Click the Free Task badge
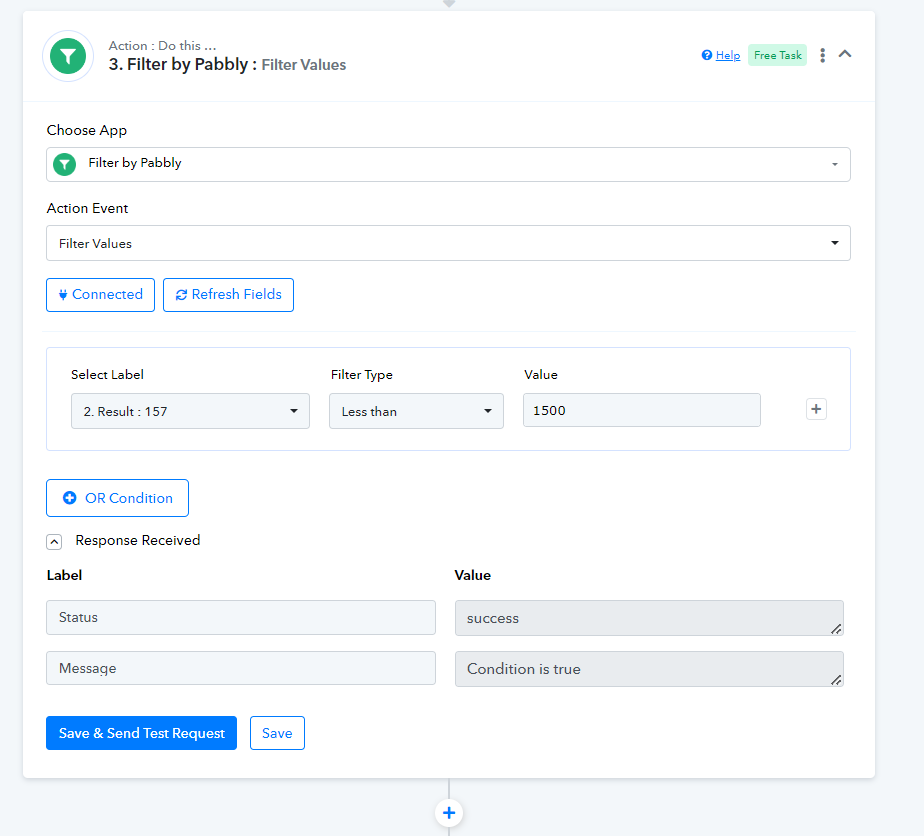The image size is (924, 836). (777, 55)
